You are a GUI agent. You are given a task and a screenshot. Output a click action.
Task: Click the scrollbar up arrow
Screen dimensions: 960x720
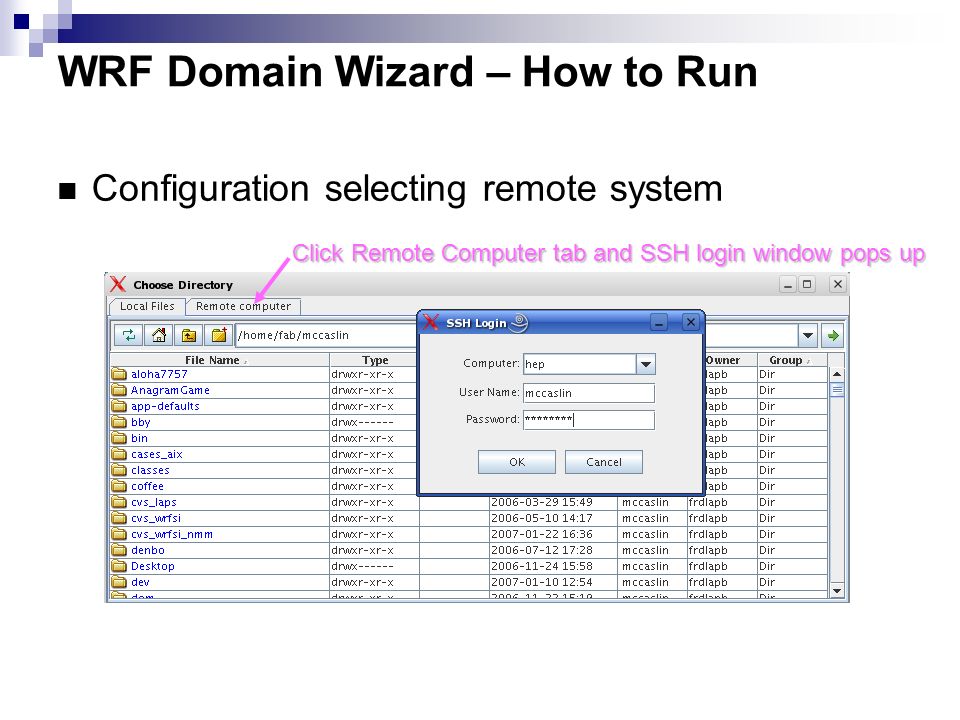[837, 374]
